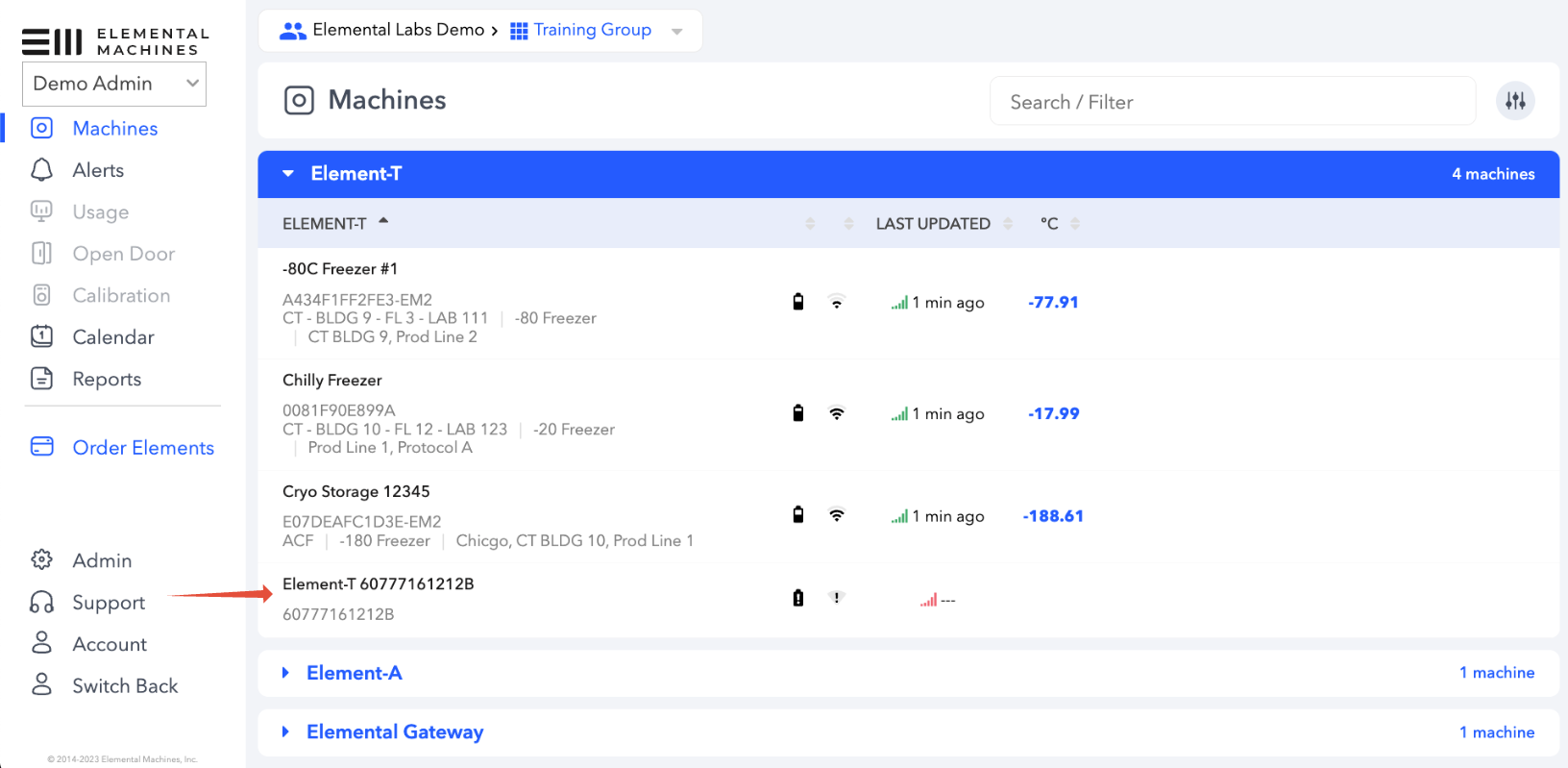This screenshot has height=768, width=1568.
Task: Click wifi icon for Cryo Storage 12345
Action: pyautogui.click(x=837, y=515)
